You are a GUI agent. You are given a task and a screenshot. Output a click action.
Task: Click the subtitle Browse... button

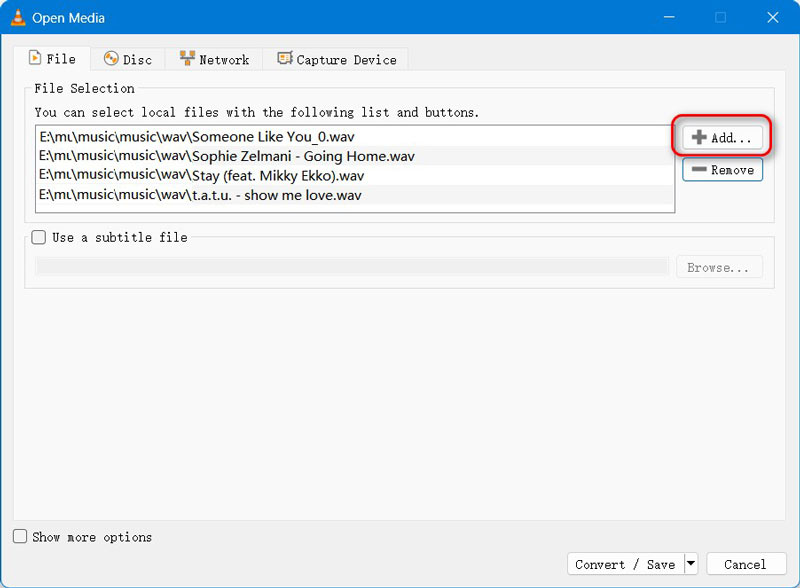pos(719,267)
